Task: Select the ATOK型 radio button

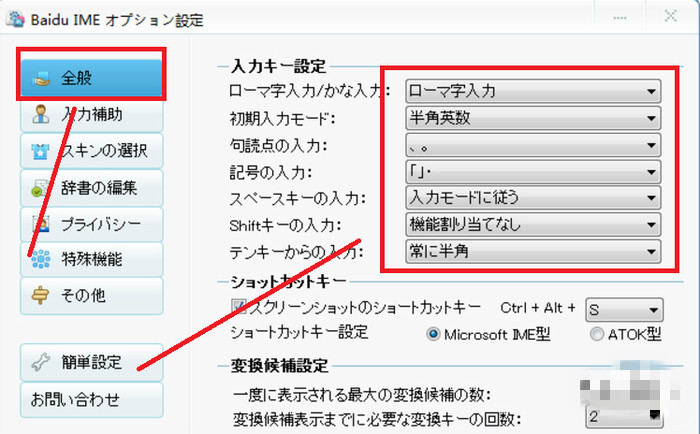Action: [x=597, y=334]
